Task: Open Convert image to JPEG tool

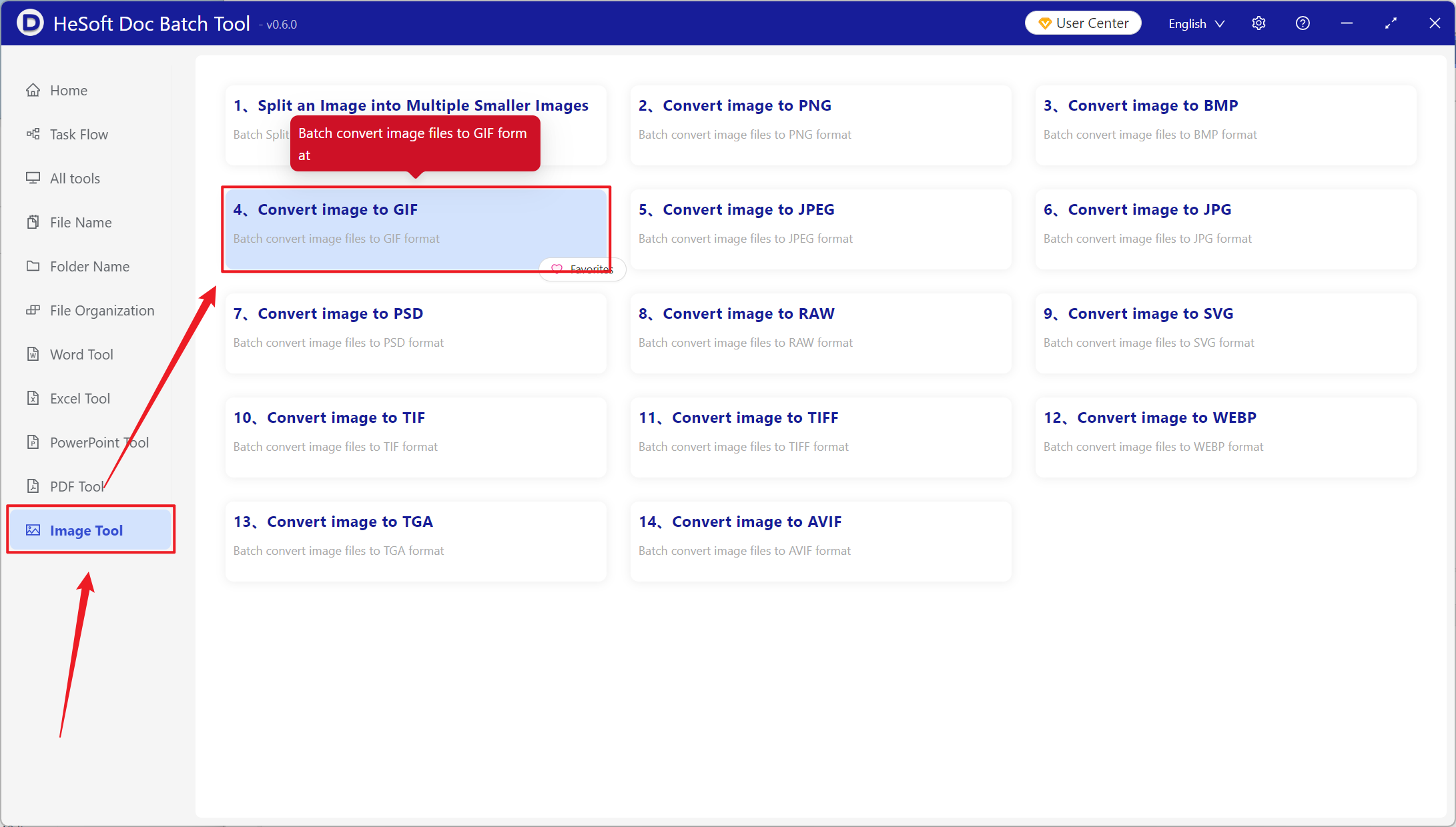Action: [821, 229]
